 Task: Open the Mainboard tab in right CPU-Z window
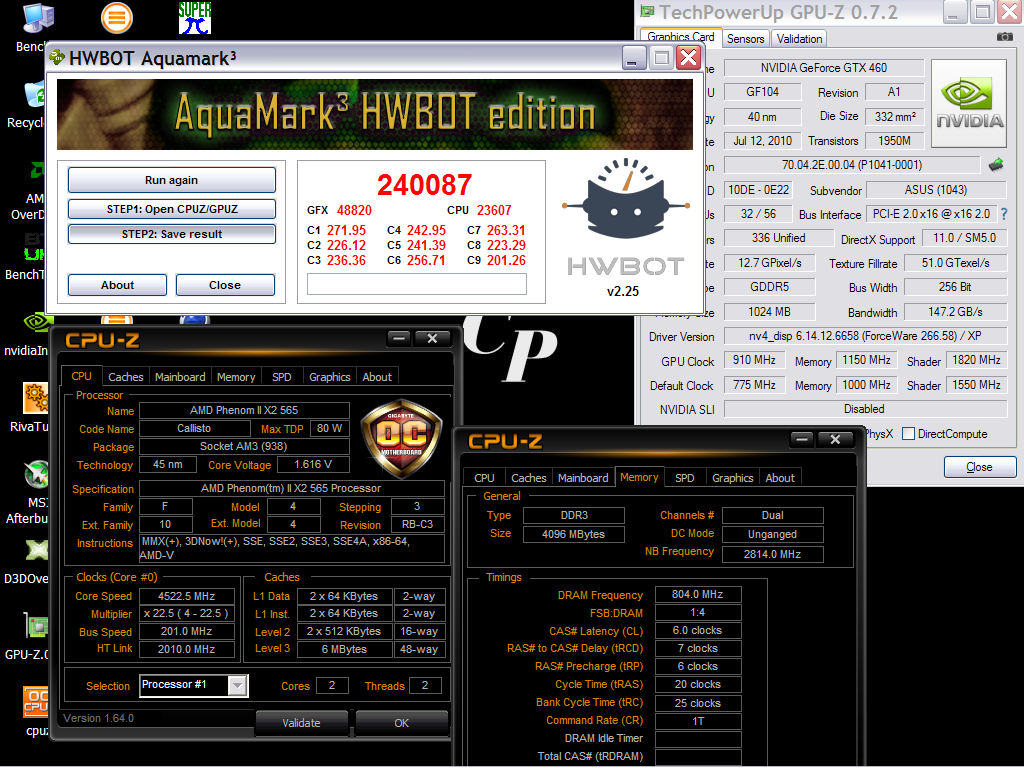pos(583,478)
